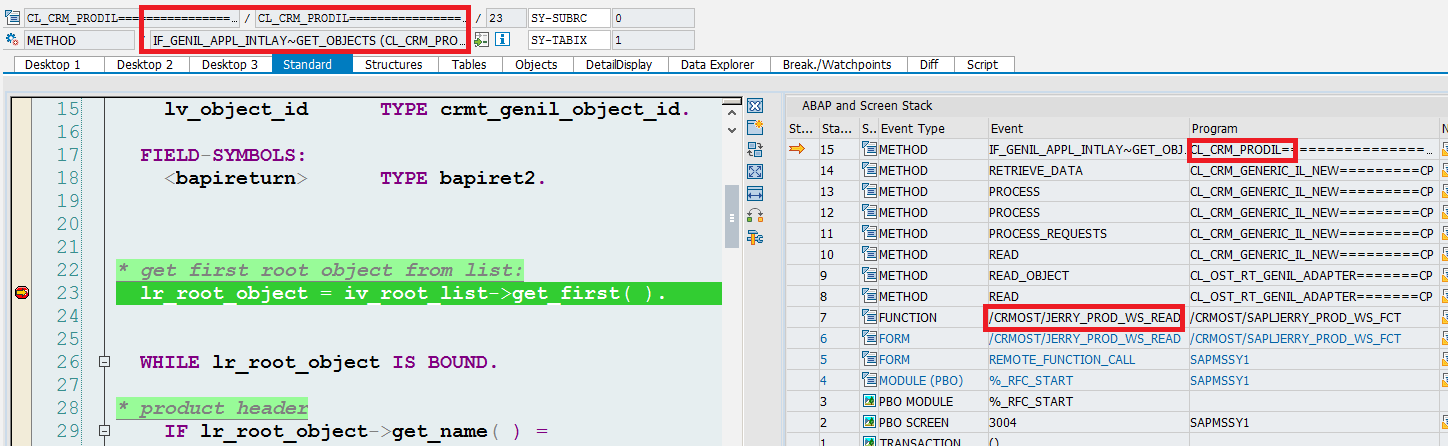Click the source icon in stack row 12

[868, 212]
